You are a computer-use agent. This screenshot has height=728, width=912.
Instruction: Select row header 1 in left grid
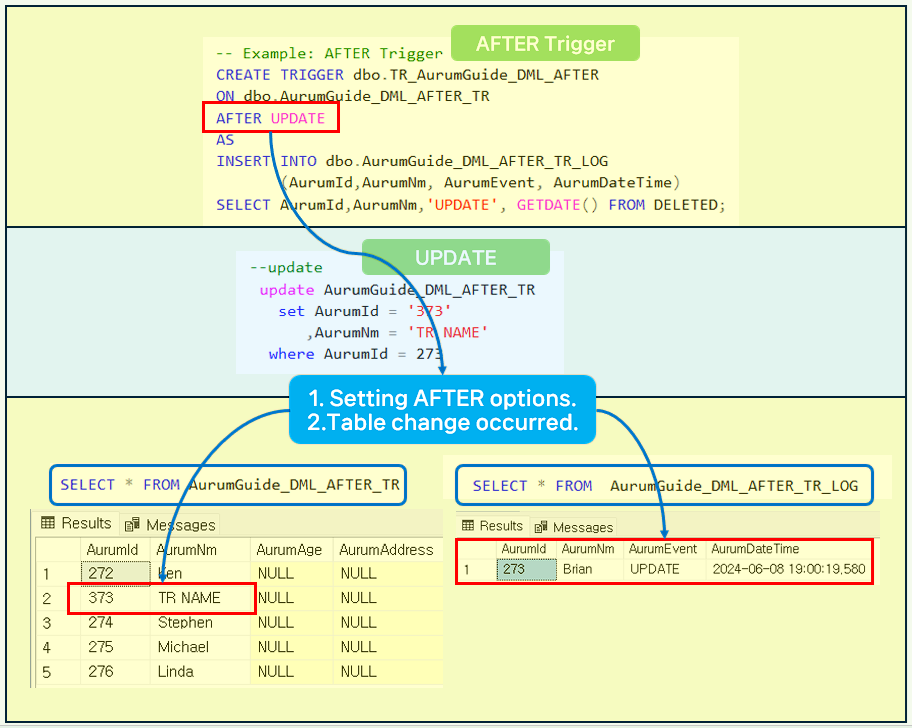[58, 574]
